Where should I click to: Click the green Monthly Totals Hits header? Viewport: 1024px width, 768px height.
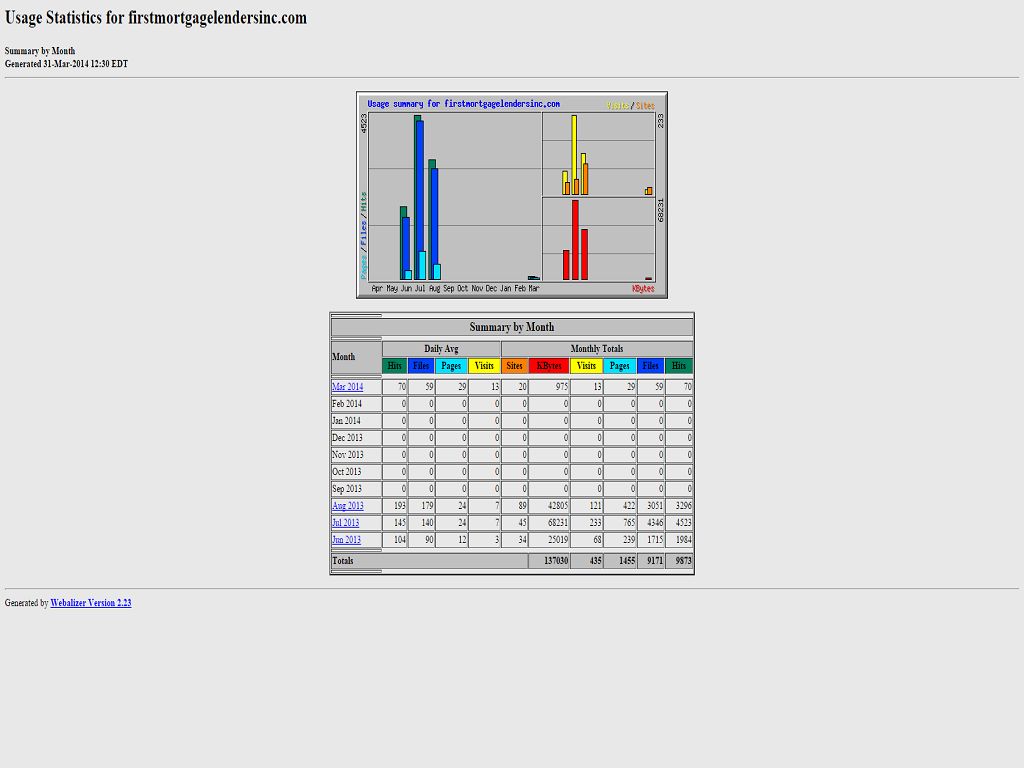(x=679, y=366)
